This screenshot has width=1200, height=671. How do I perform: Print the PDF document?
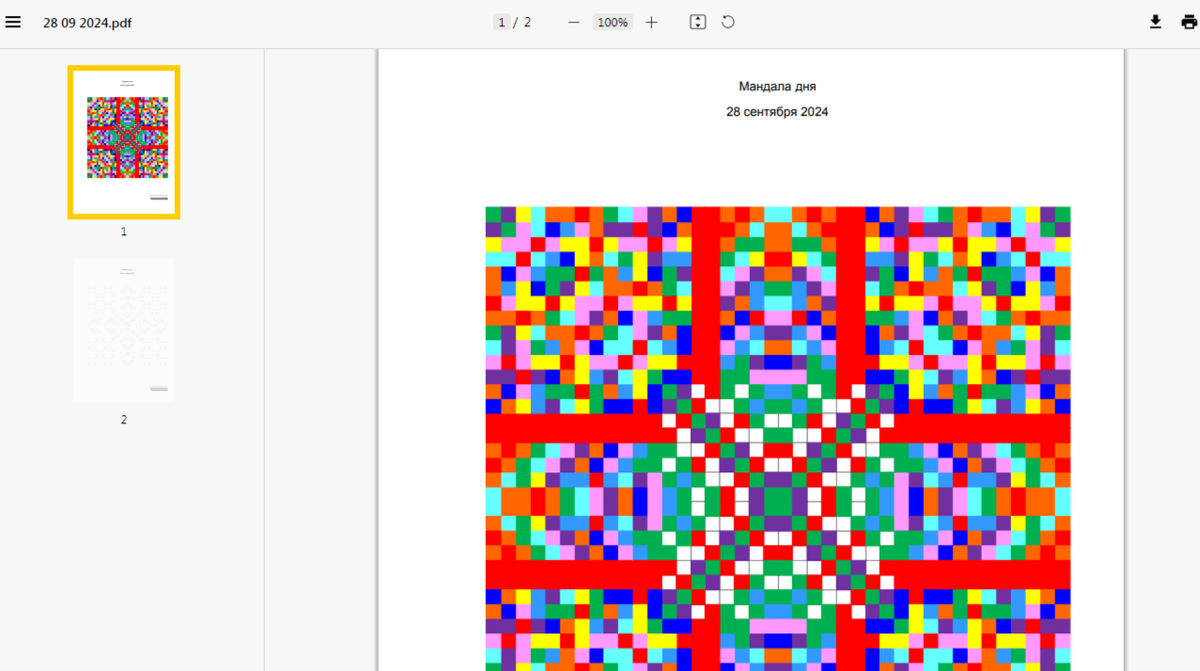pyautogui.click(x=1189, y=22)
